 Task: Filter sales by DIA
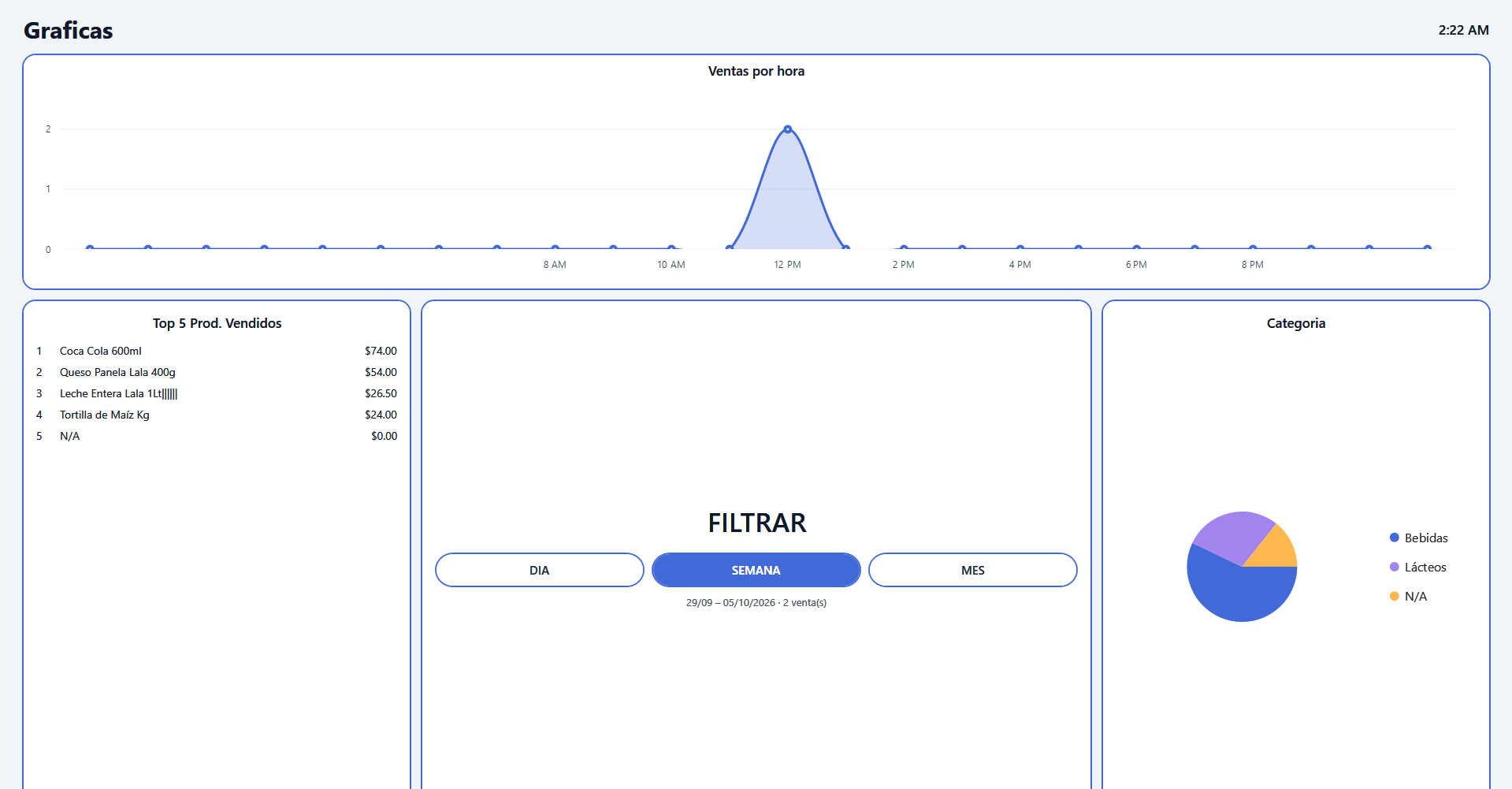pyautogui.click(x=539, y=570)
